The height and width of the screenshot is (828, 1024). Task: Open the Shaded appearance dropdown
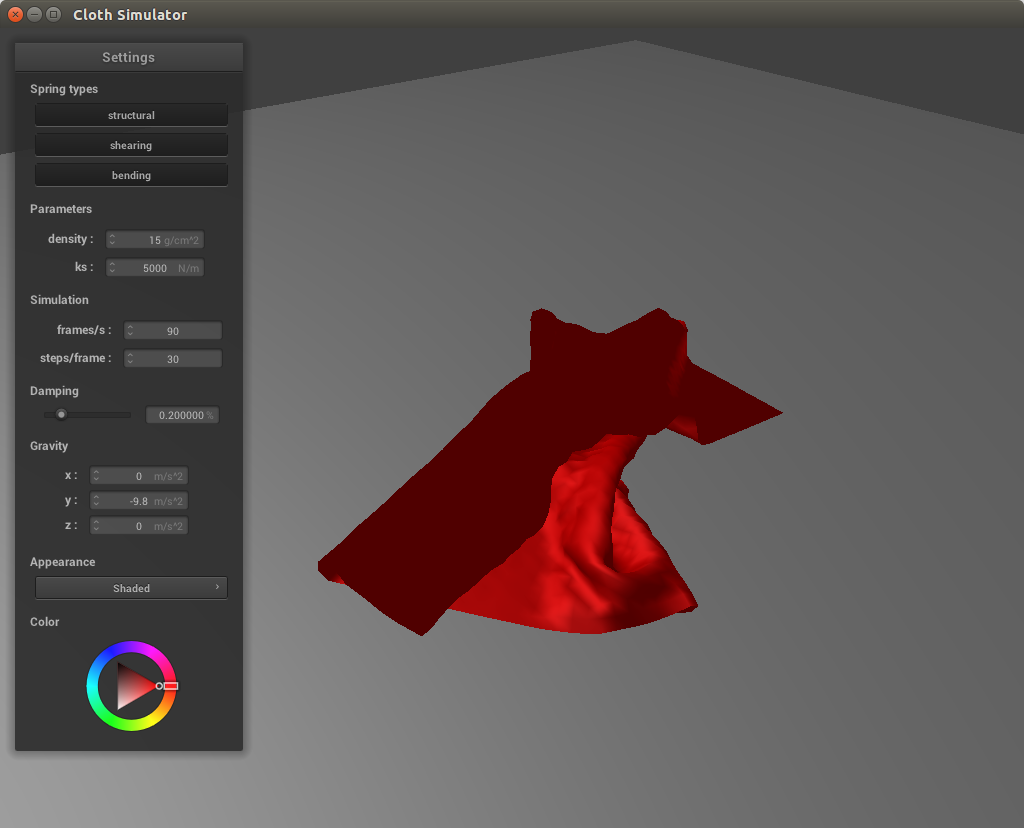pyautogui.click(x=131, y=588)
